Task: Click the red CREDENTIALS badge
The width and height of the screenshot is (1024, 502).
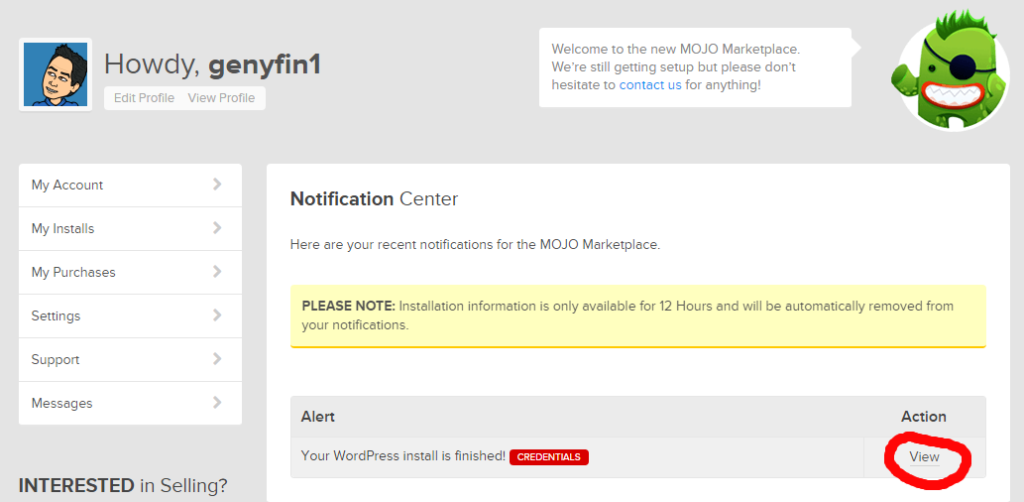Action: tap(549, 457)
